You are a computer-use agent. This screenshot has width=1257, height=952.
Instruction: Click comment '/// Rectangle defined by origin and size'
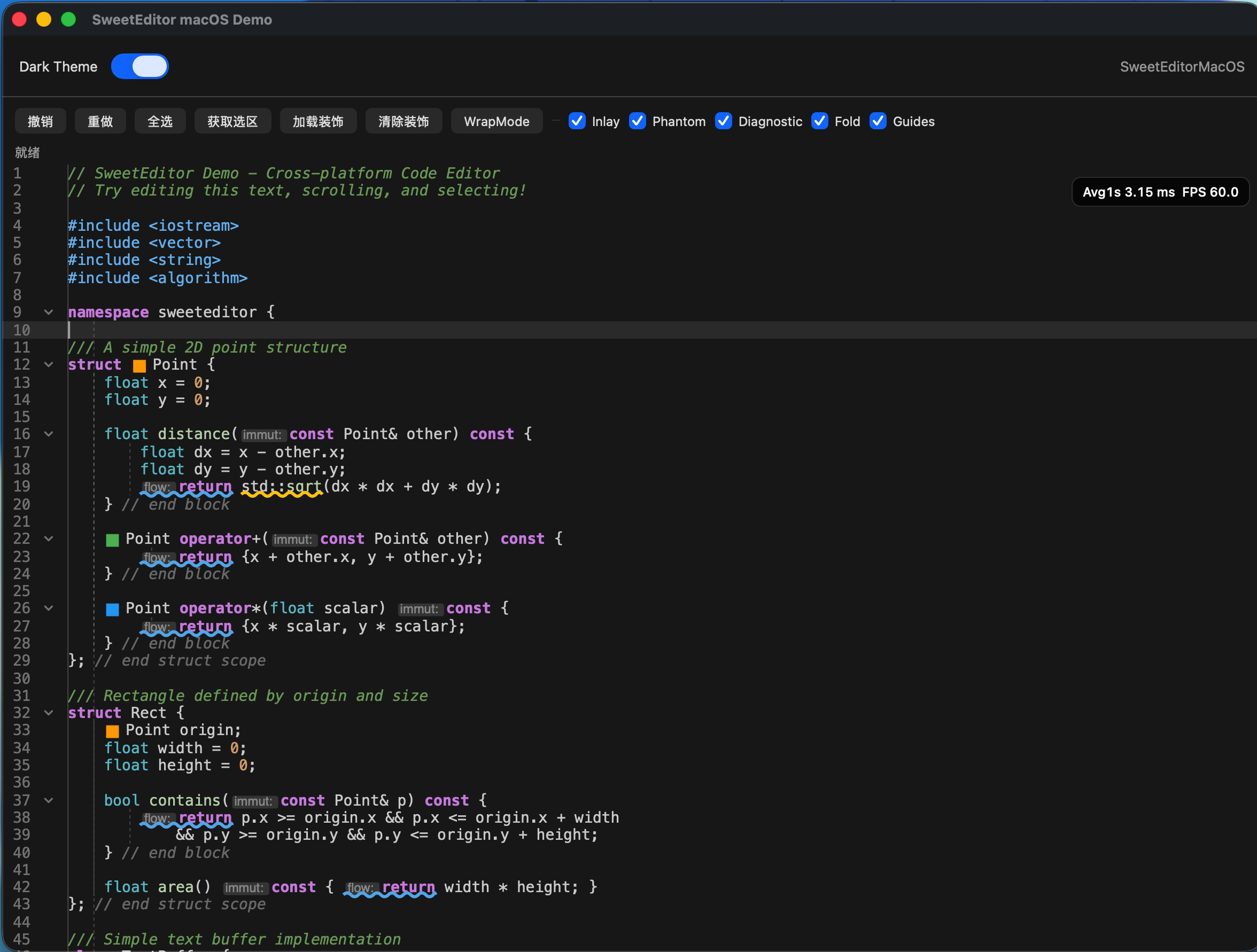248,695
